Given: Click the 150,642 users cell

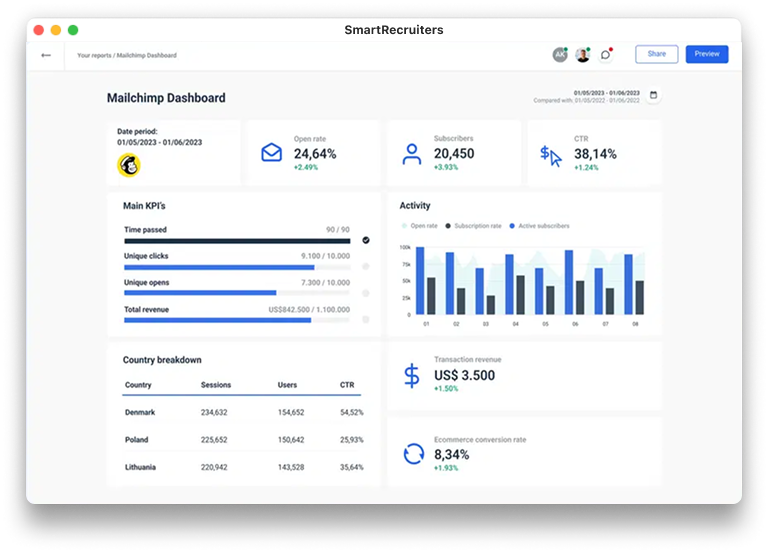Looking at the screenshot, I should click(291, 440).
